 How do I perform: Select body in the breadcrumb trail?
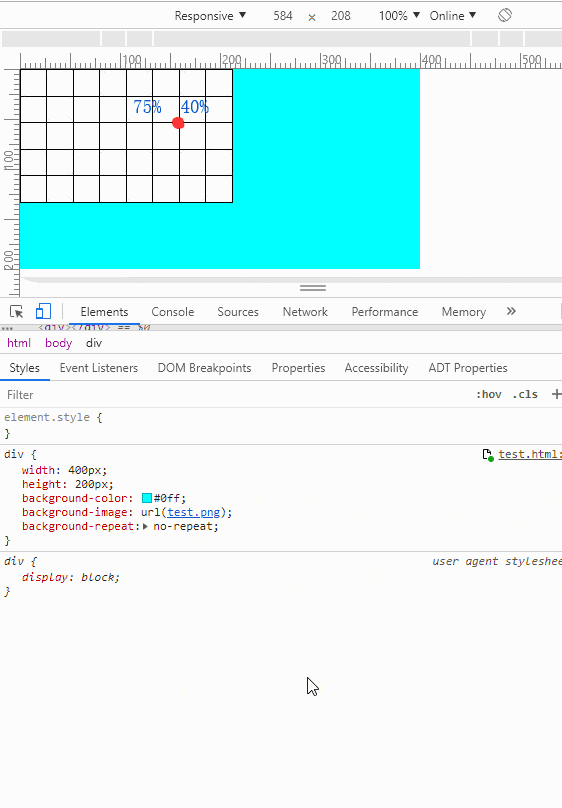click(x=58, y=343)
